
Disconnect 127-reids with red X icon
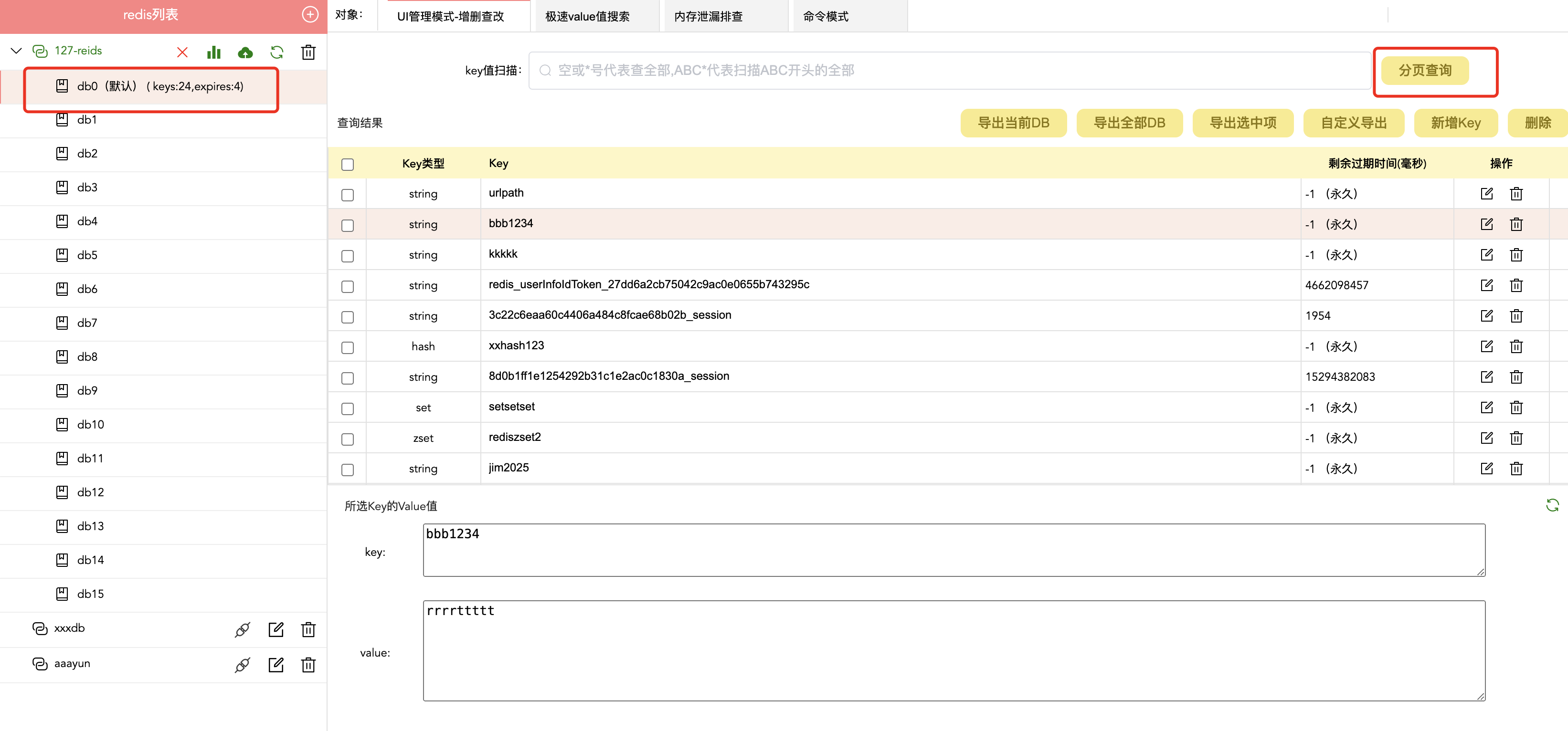182,52
